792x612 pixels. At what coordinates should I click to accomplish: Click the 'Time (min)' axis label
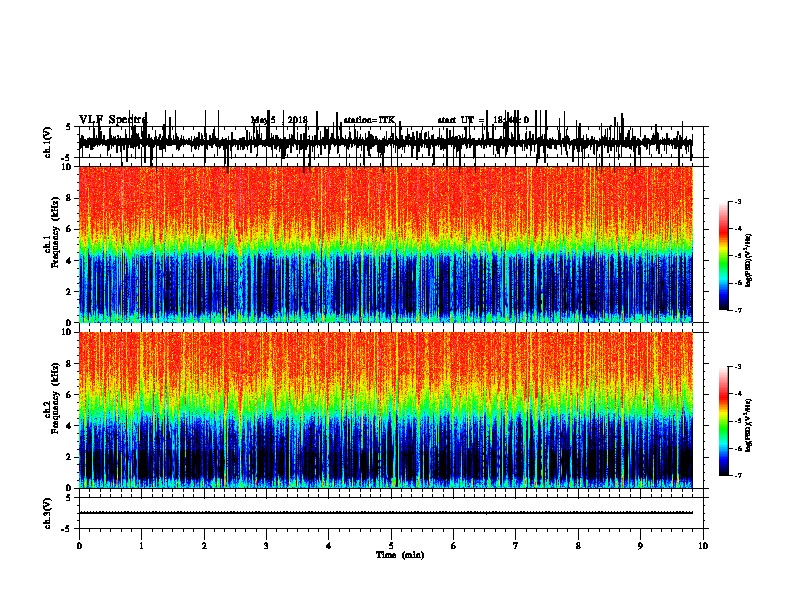pos(400,555)
